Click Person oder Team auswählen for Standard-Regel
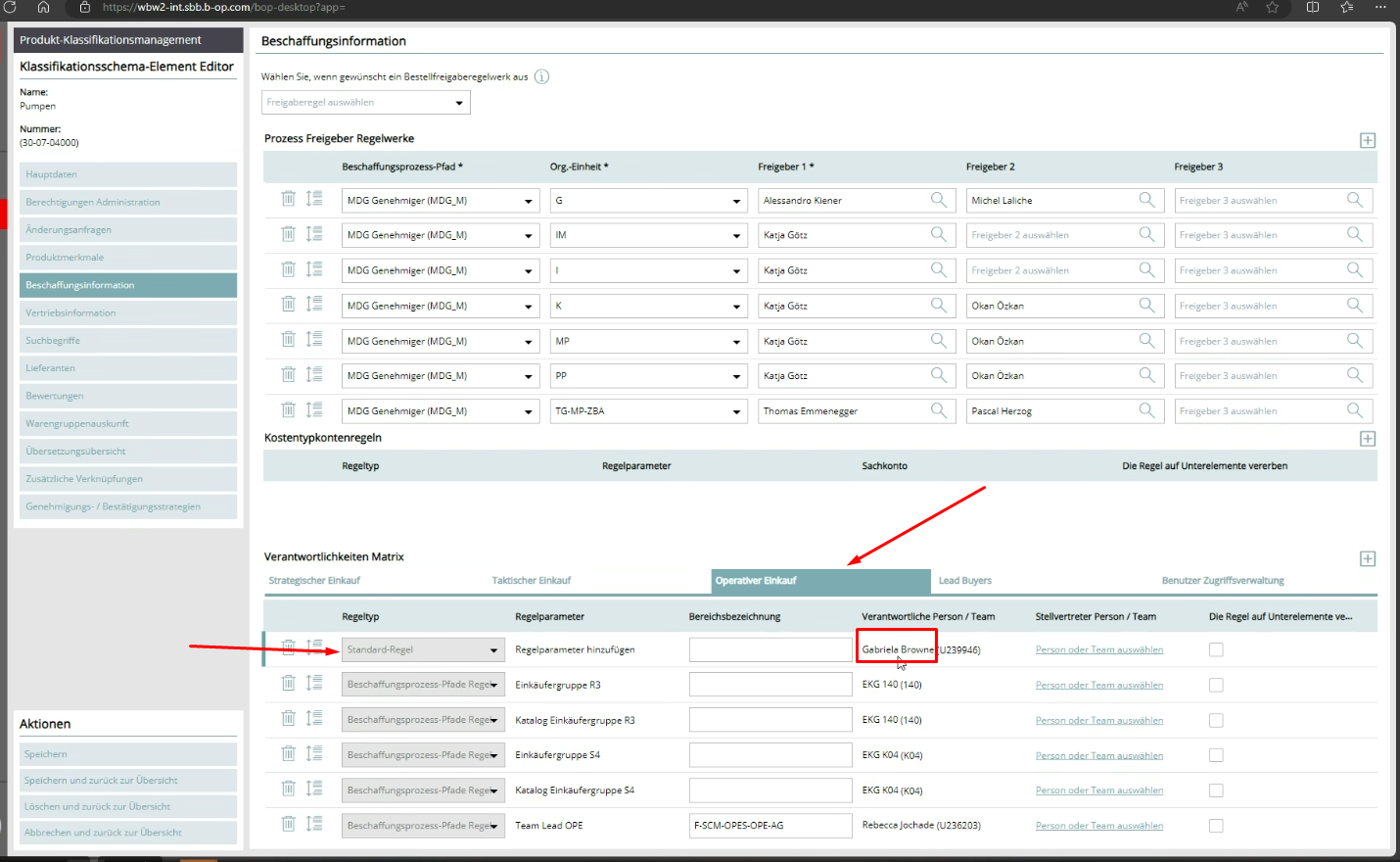The height and width of the screenshot is (862, 1400). pyautogui.click(x=1098, y=649)
